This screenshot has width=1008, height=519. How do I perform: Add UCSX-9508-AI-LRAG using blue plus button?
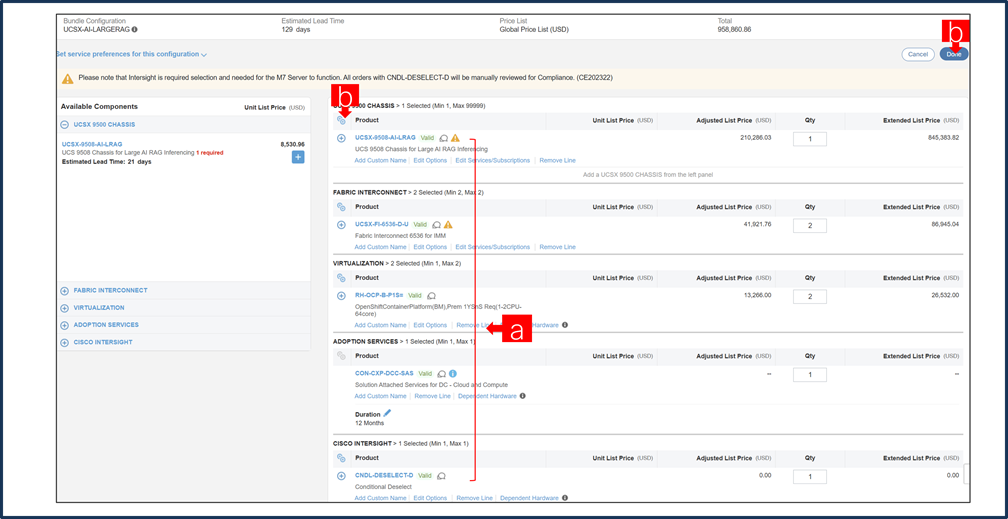click(298, 157)
